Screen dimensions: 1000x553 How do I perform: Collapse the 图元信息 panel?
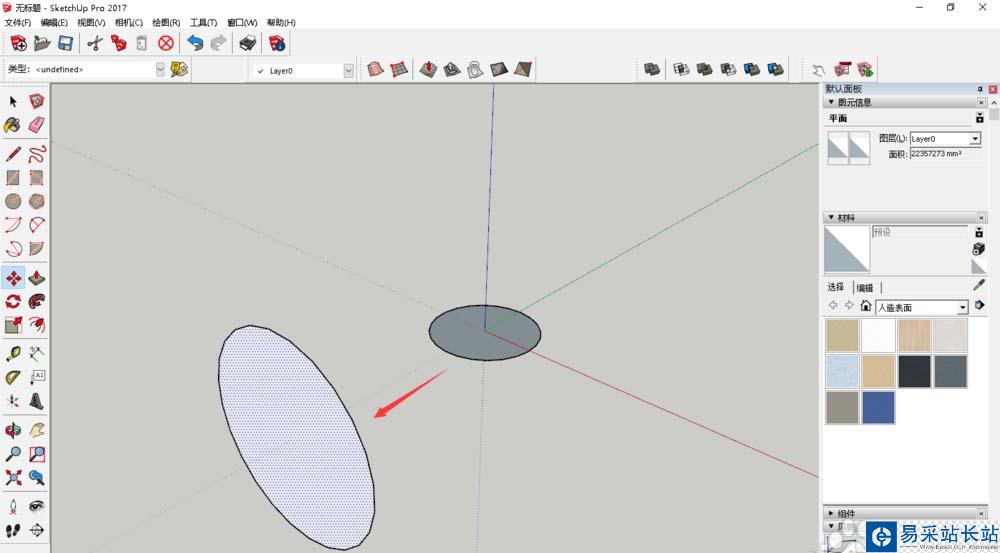click(830, 102)
